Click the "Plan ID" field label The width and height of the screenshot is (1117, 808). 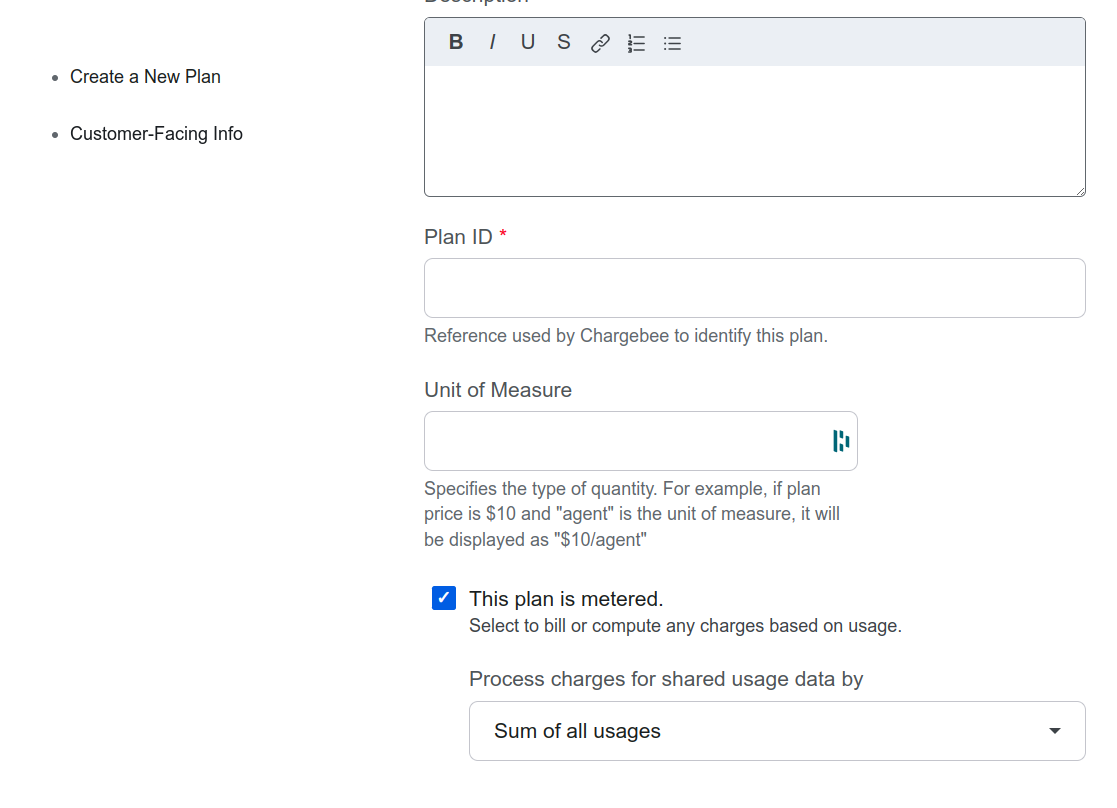[458, 237]
